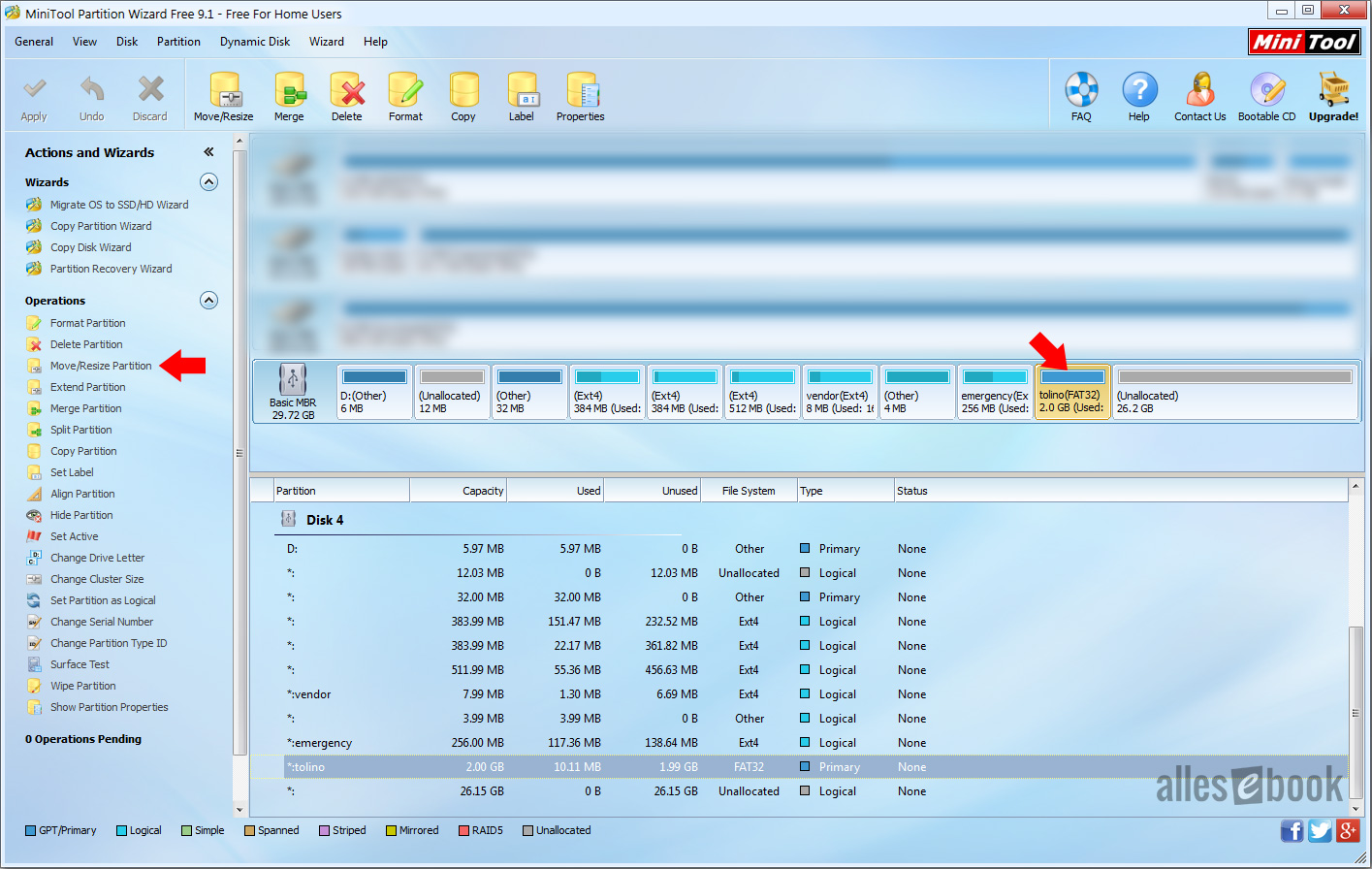Click the Label toolbar icon

click(x=522, y=89)
